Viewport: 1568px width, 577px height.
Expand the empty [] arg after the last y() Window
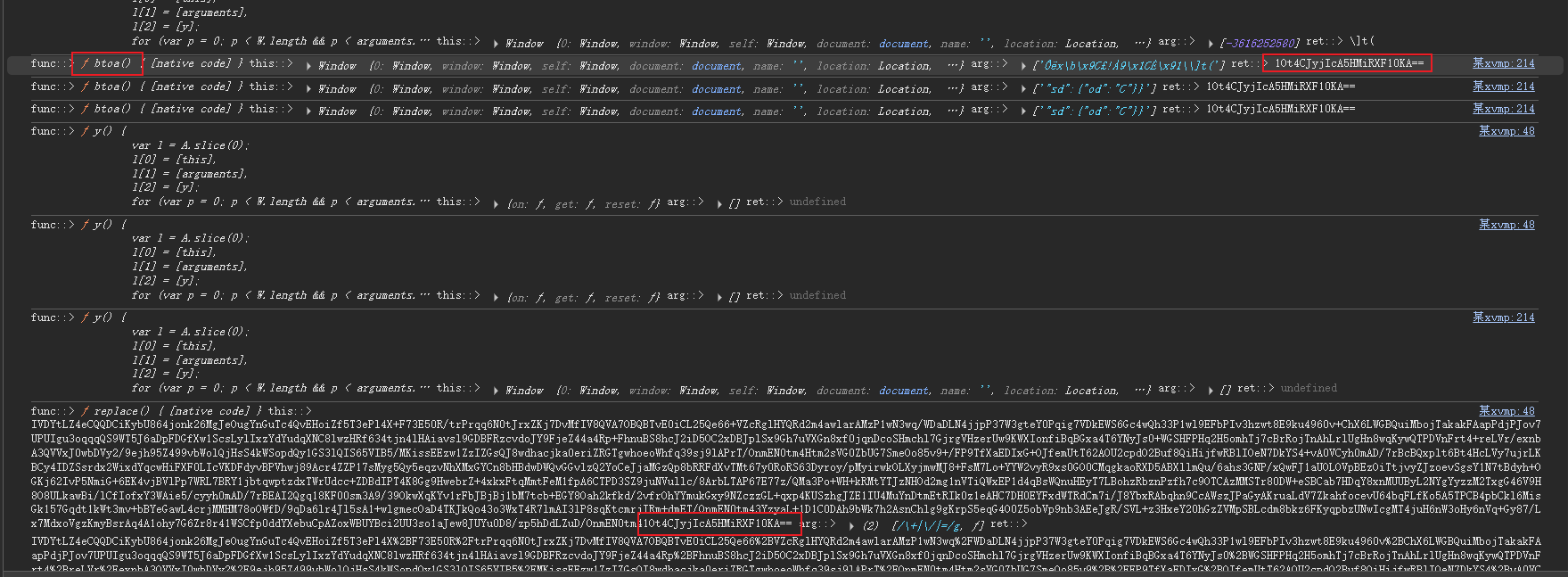1211,391
